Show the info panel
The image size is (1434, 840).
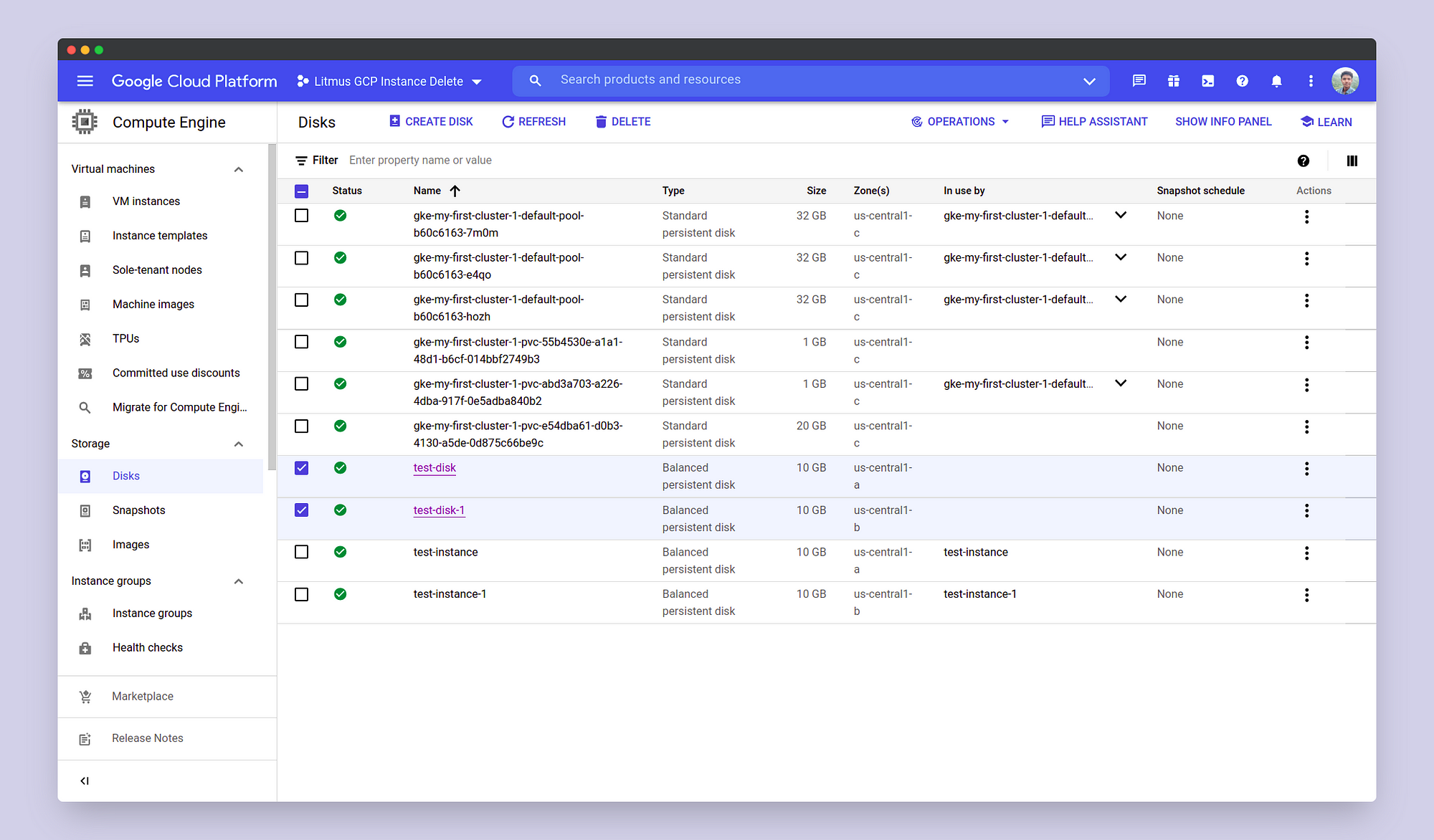[1223, 122]
